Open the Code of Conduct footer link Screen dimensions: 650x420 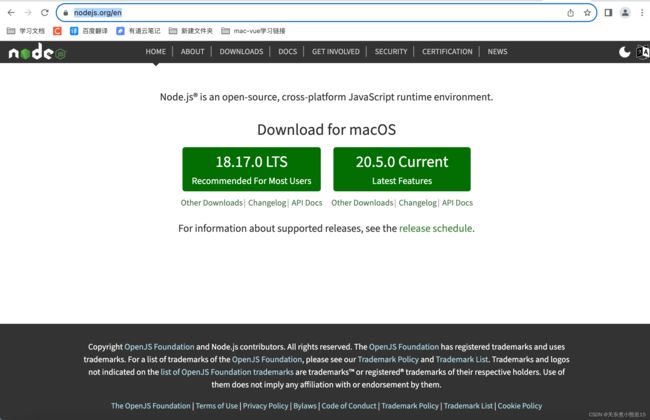pos(349,406)
